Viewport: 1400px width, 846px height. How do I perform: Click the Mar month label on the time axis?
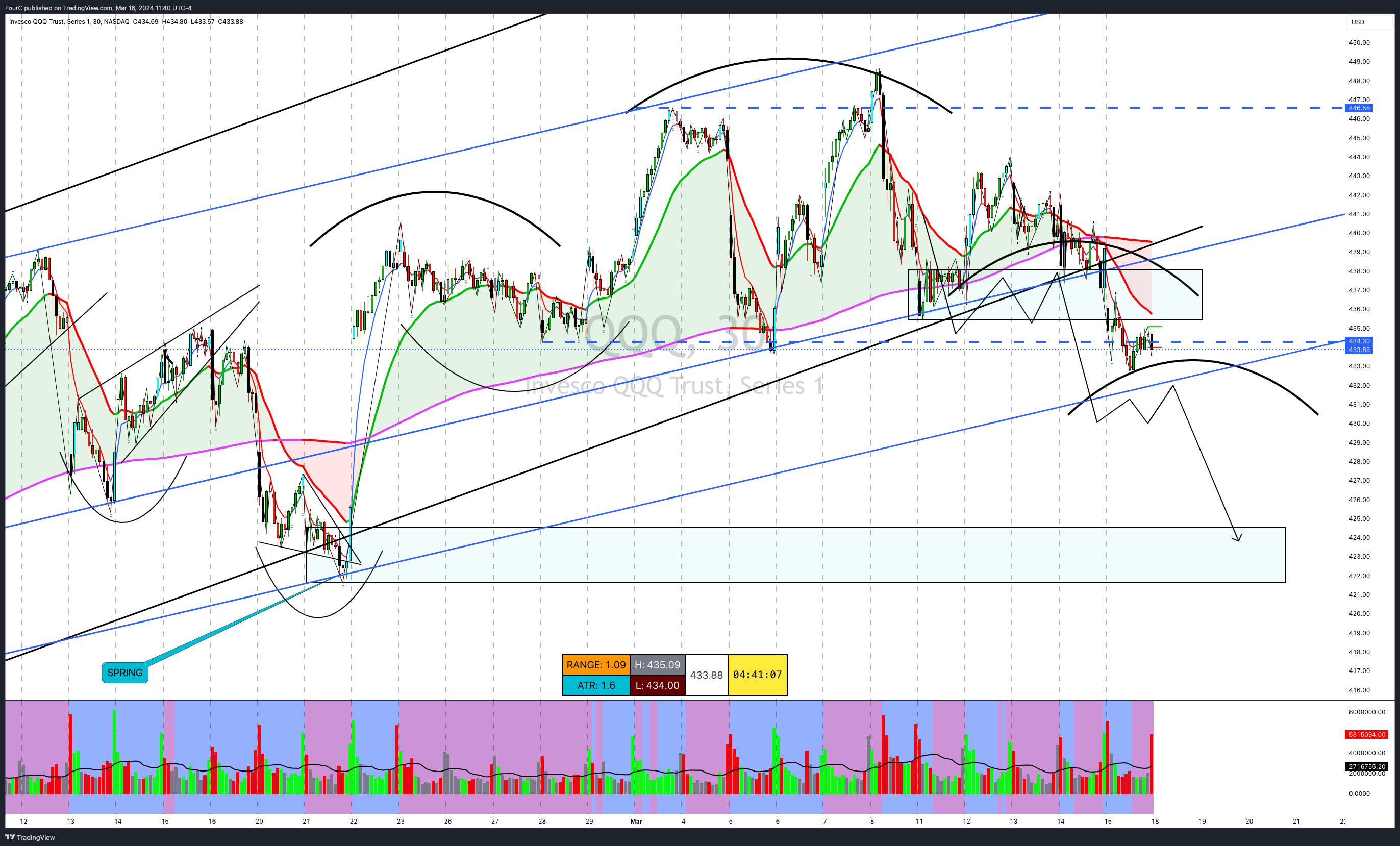[x=636, y=821]
